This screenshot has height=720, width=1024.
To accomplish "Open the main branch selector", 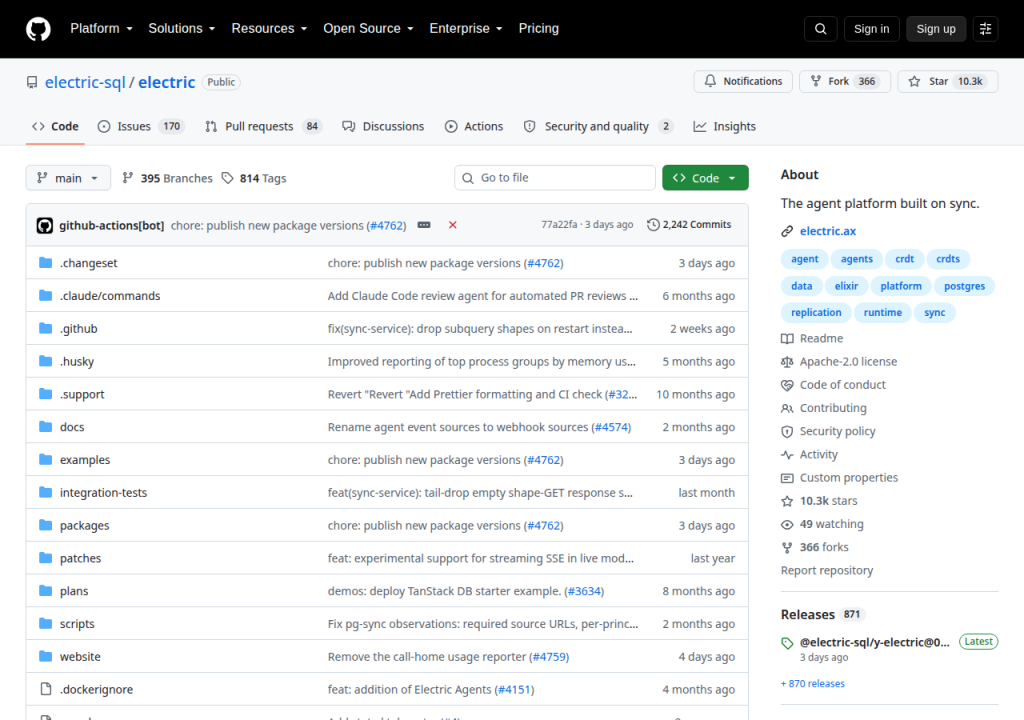I will click(x=68, y=178).
